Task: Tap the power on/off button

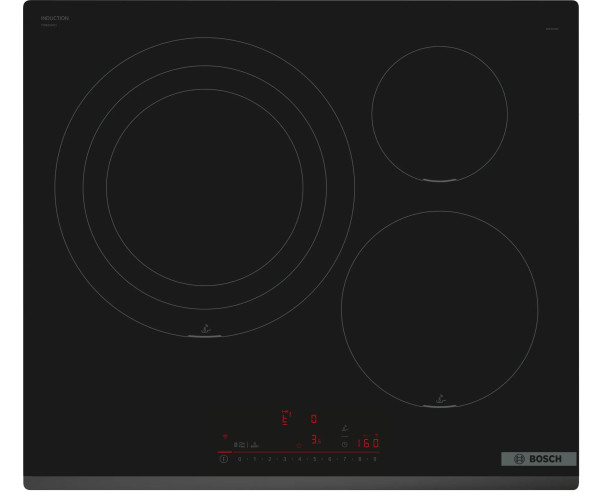Action: [x=224, y=459]
